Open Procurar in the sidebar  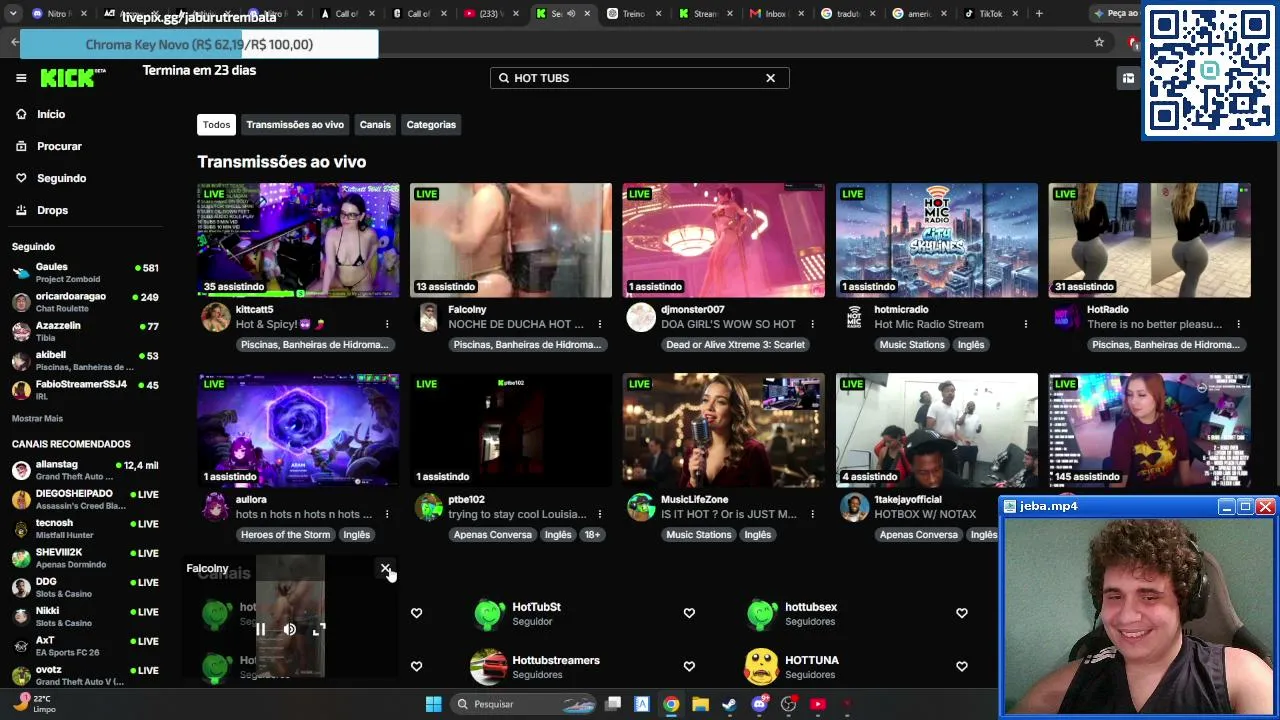(59, 146)
